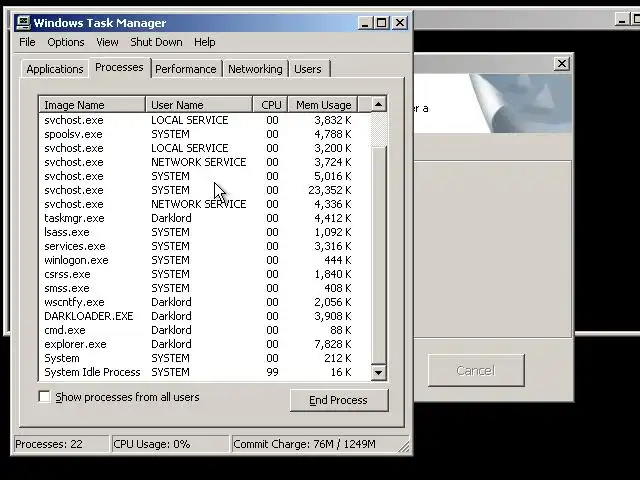Select the System process row
The image size is (640, 480).
click(205, 358)
